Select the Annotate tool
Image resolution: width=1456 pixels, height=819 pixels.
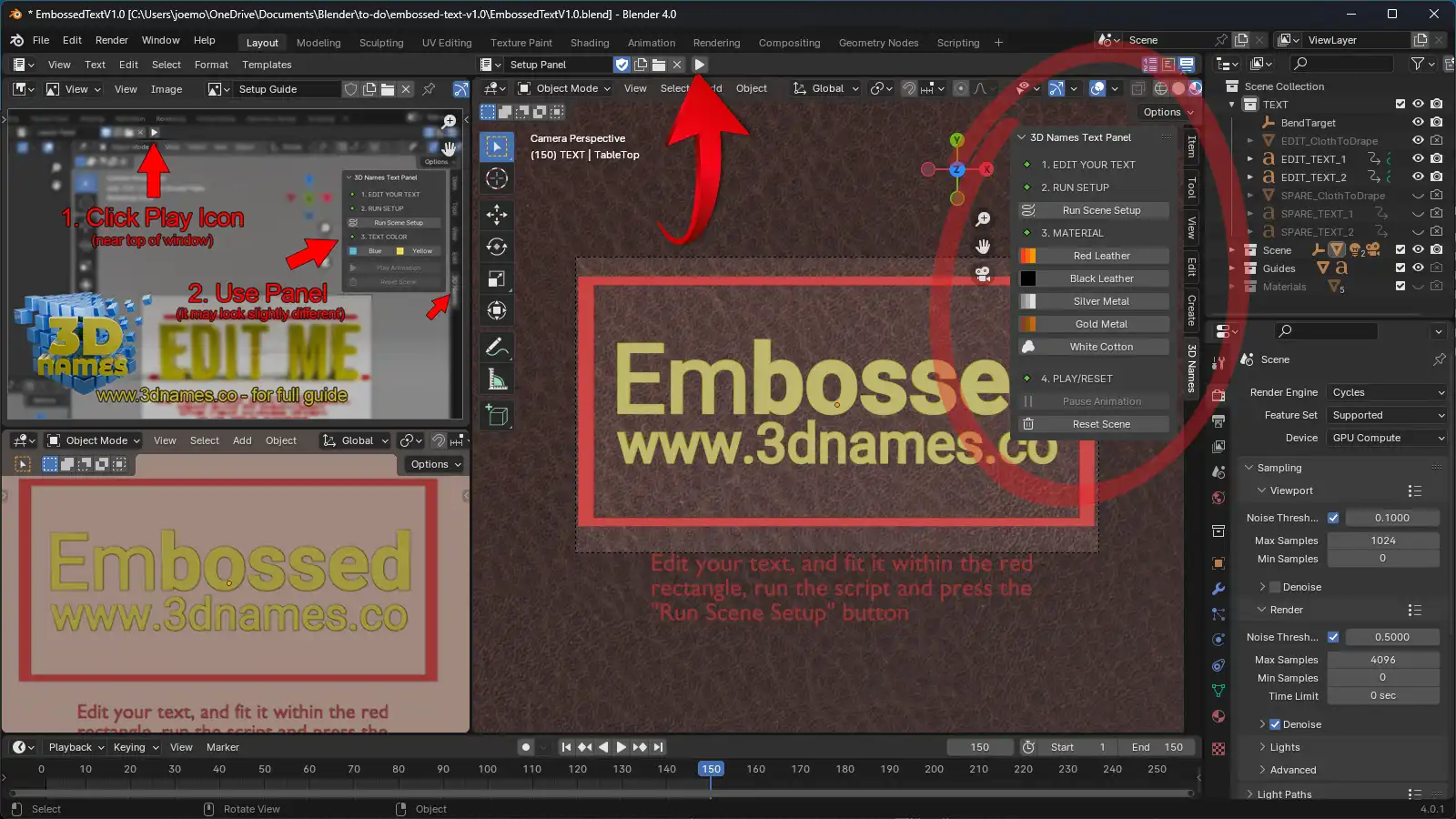coord(497,347)
